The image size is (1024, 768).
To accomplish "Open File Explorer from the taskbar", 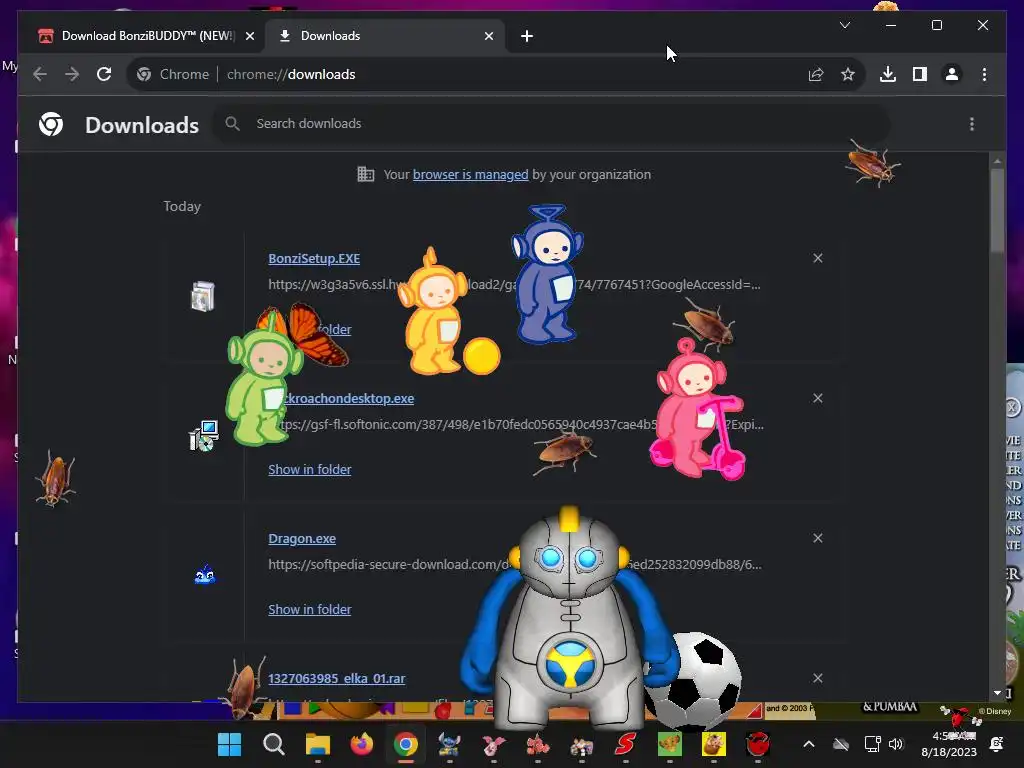I will point(318,744).
